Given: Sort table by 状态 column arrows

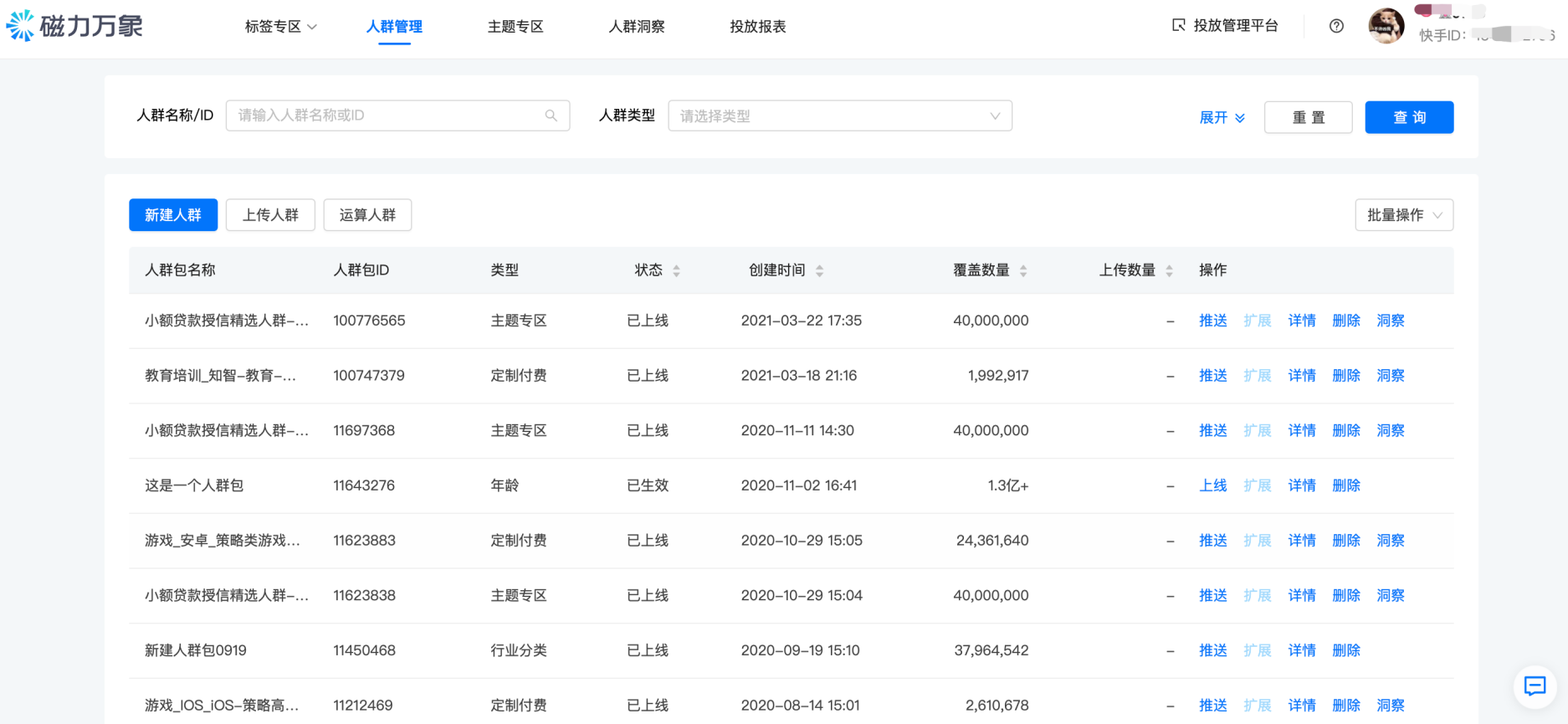Looking at the screenshot, I should tap(676, 270).
